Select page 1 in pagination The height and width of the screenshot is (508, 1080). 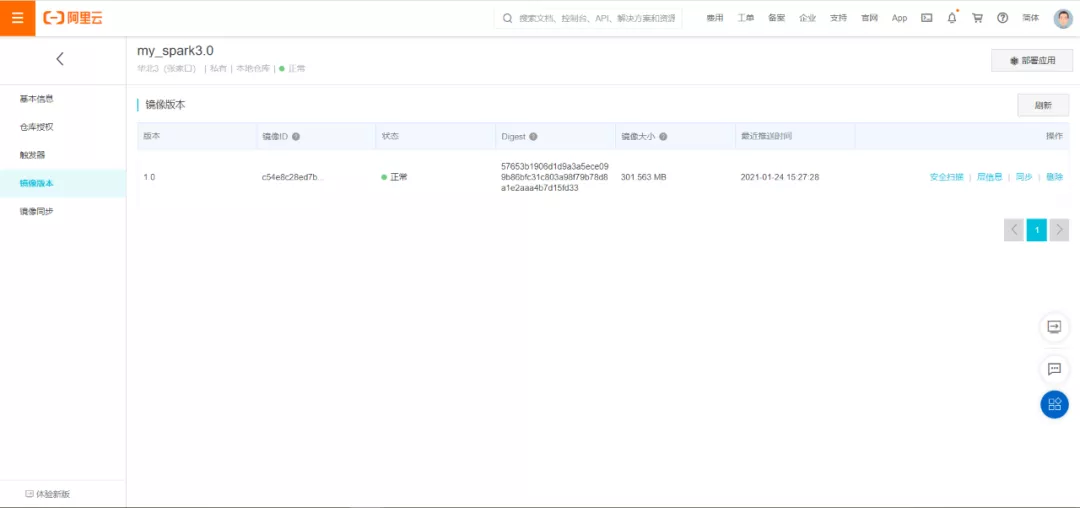(x=1037, y=230)
